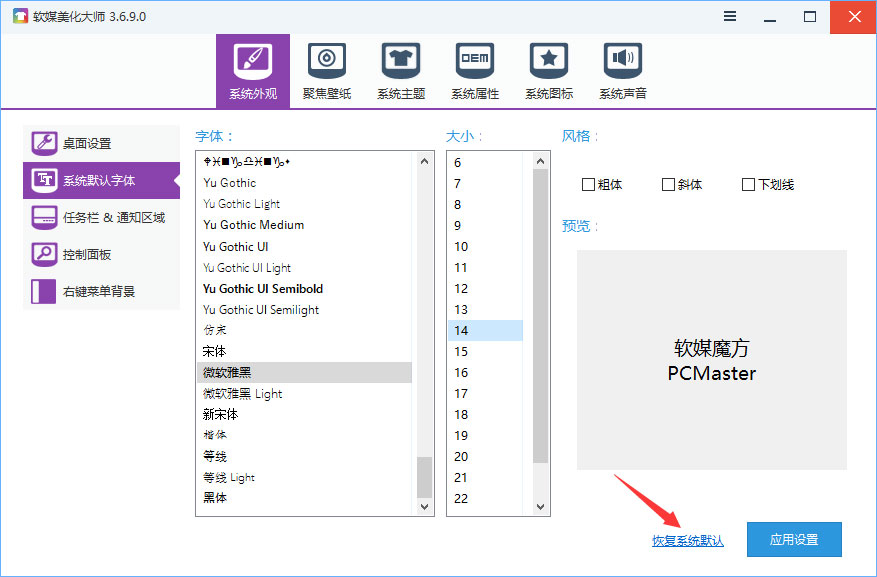Open the 系统主题 panel
The width and height of the screenshot is (877, 577).
(400, 70)
